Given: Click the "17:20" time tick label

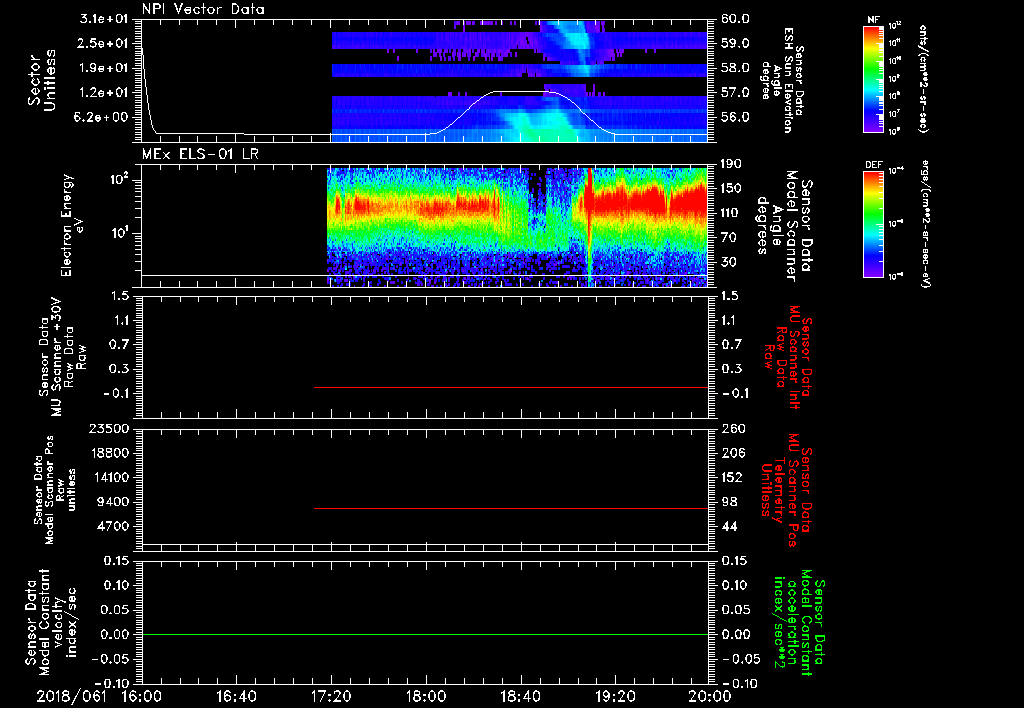Looking at the screenshot, I should pos(331,696).
